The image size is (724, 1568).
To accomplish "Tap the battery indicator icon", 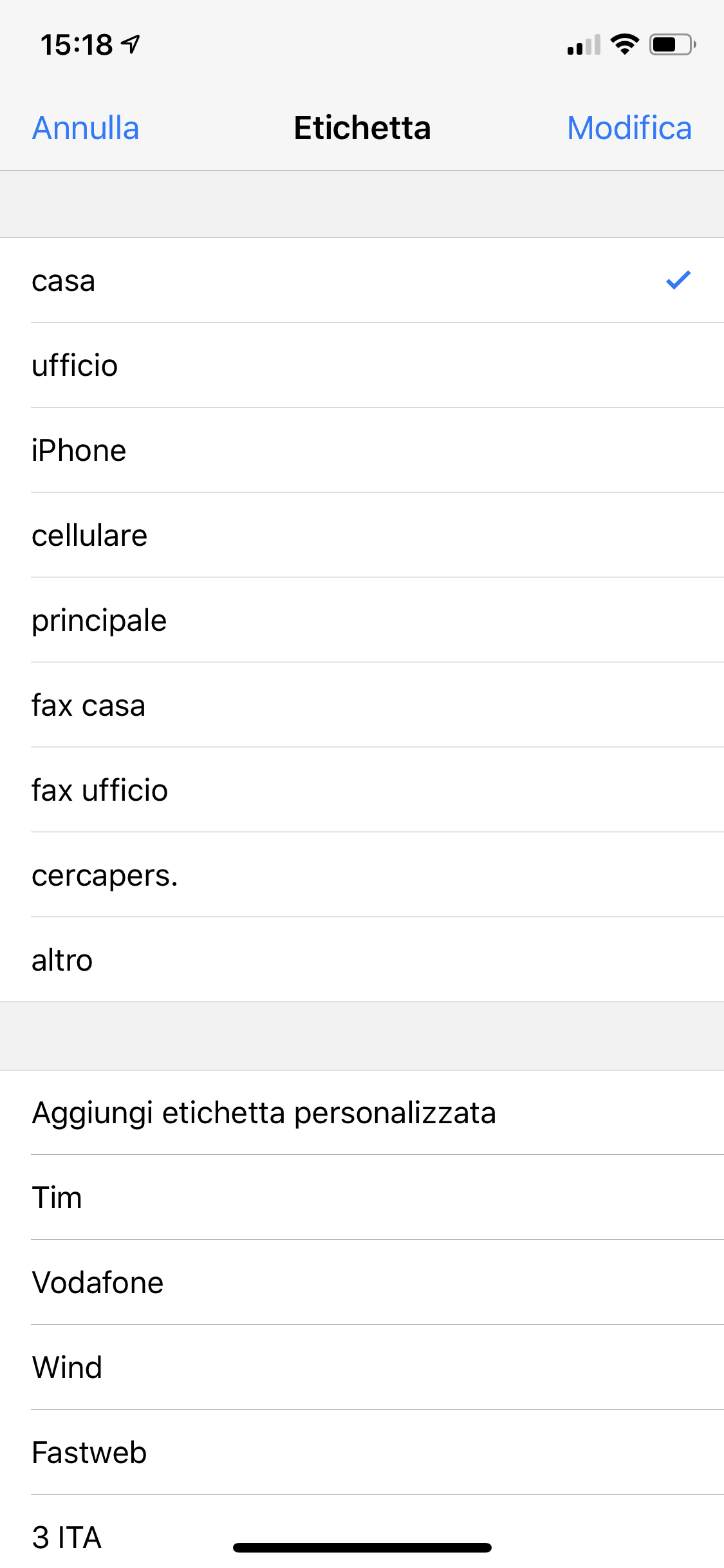I will pyautogui.click(x=672, y=44).
